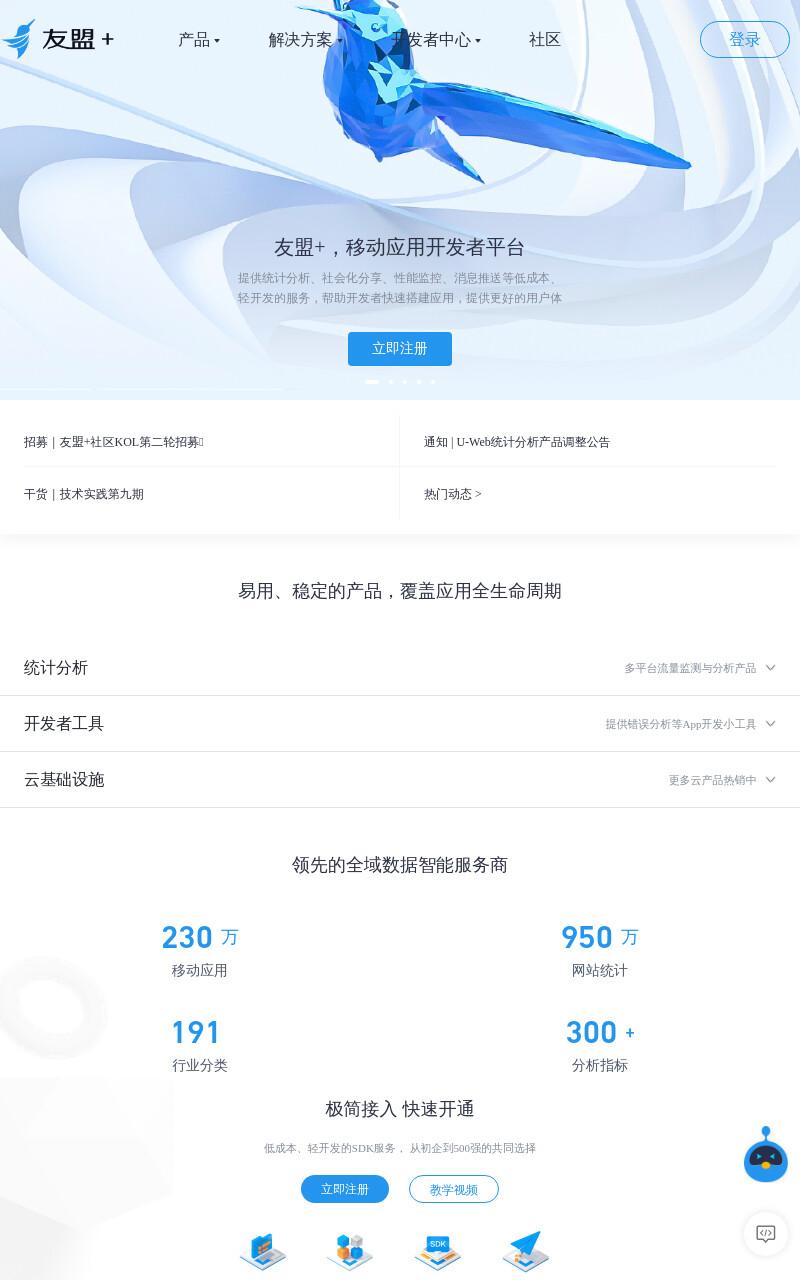Click the 300 + statistic
Viewport: 800px width, 1280px height.
coord(600,1032)
